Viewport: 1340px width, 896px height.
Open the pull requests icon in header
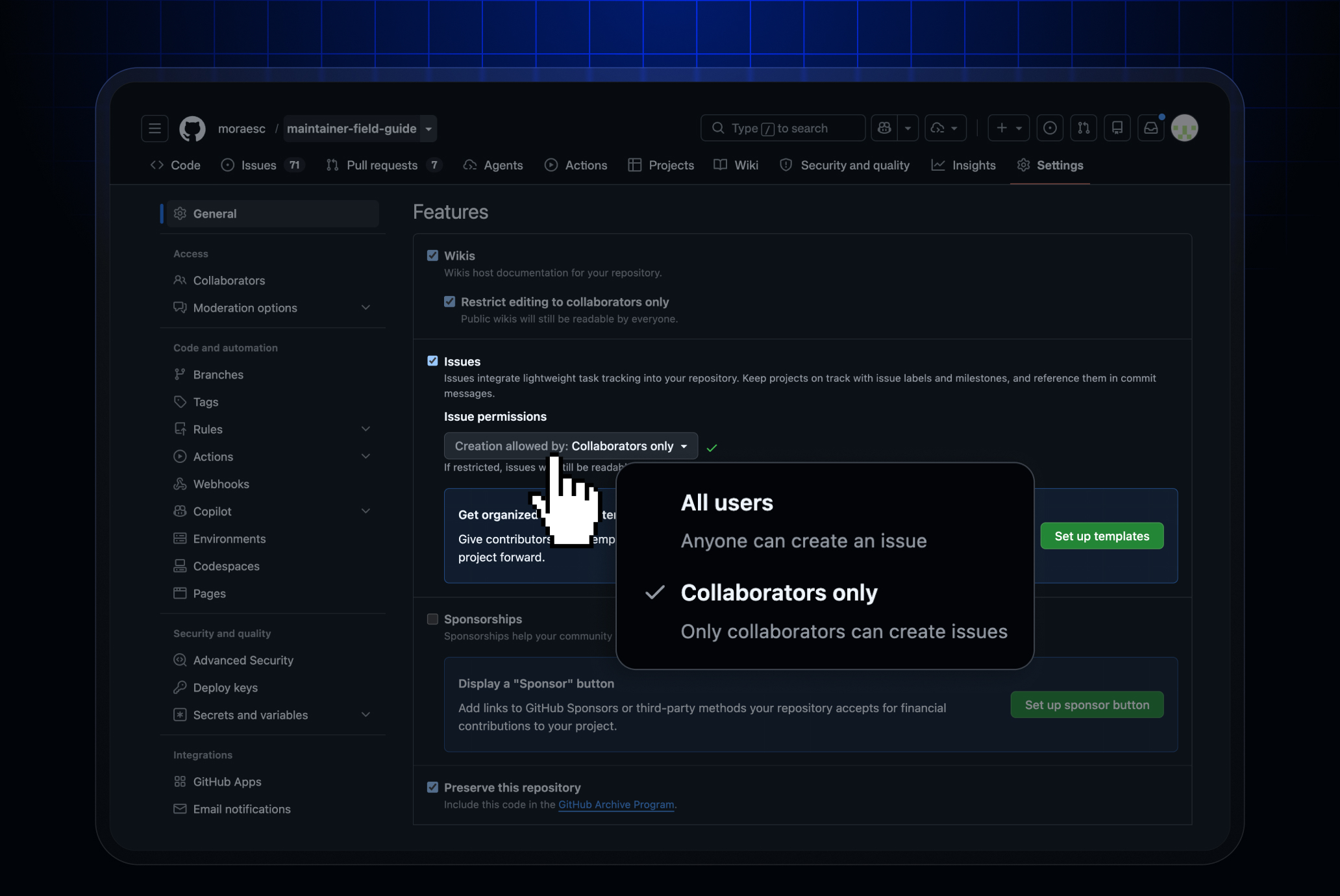(1084, 129)
